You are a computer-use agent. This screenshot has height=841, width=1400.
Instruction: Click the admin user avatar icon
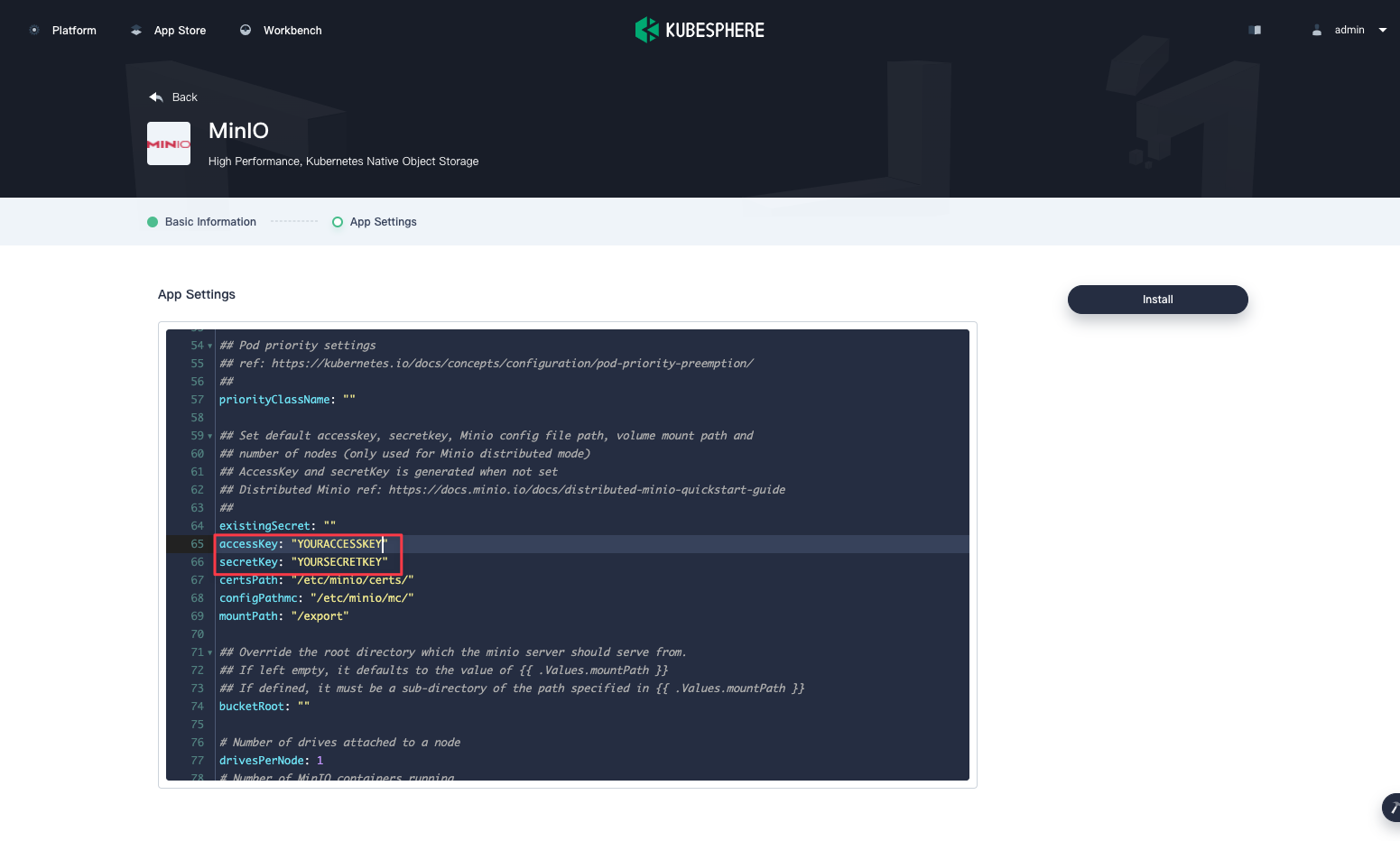1317,30
